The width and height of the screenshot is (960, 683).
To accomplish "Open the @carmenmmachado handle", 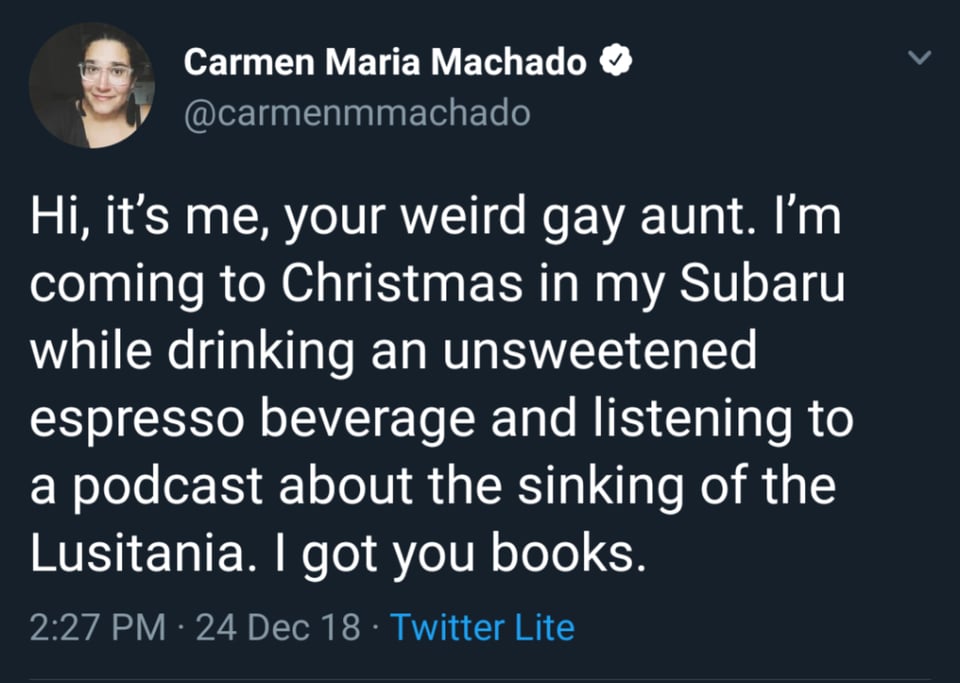I will coord(357,113).
